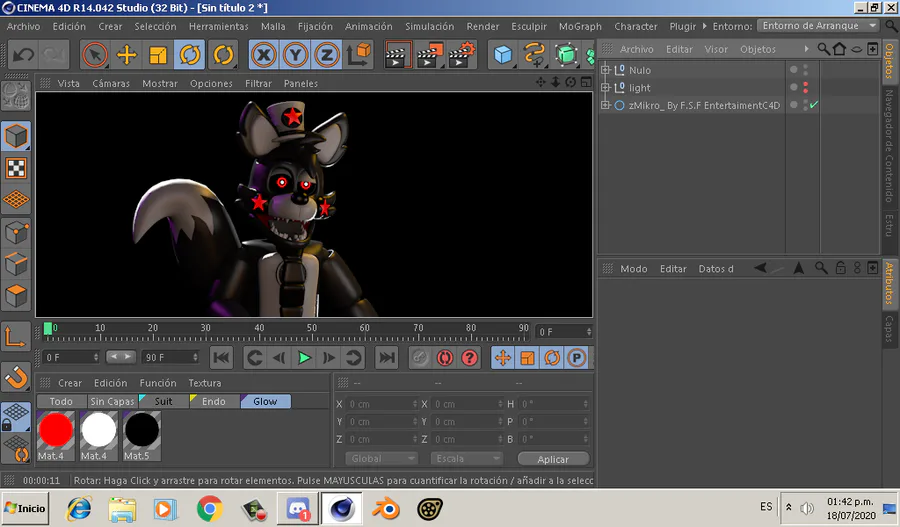The width and height of the screenshot is (900, 527).
Task: Step to the next frame
Action: tap(329, 358)
